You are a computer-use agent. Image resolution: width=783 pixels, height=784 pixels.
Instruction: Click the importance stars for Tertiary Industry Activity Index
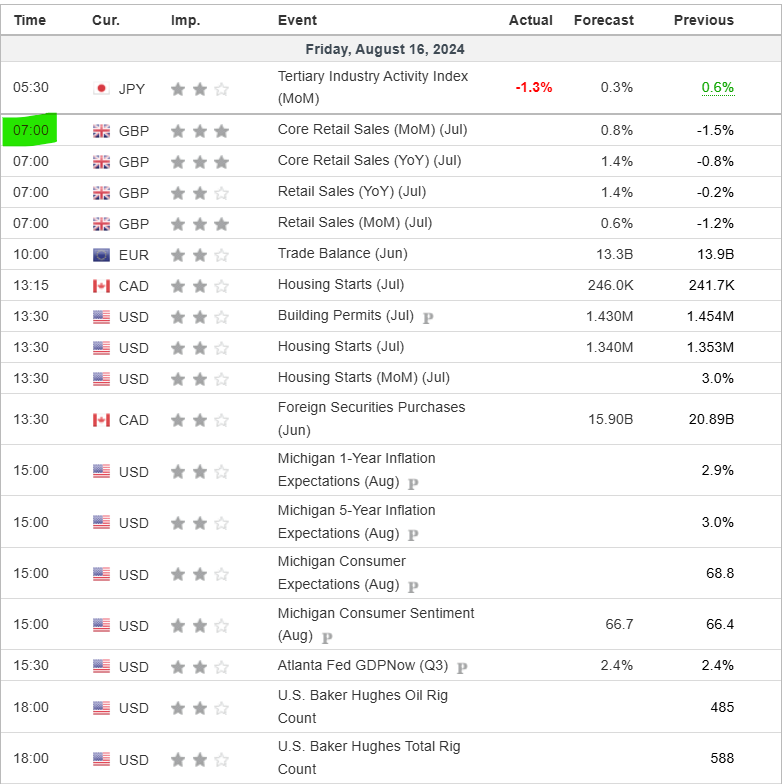(200, 88)
